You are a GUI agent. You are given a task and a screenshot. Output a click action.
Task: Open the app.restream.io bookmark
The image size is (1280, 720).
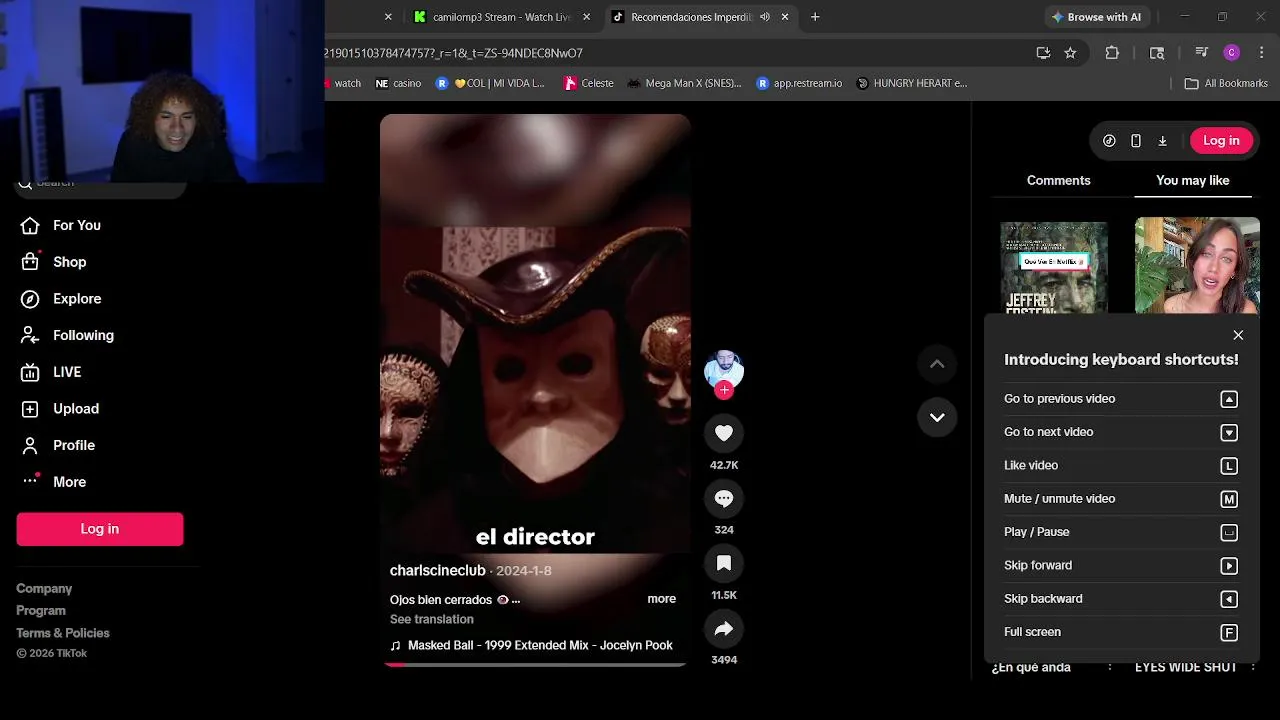(x=799, y=83)
